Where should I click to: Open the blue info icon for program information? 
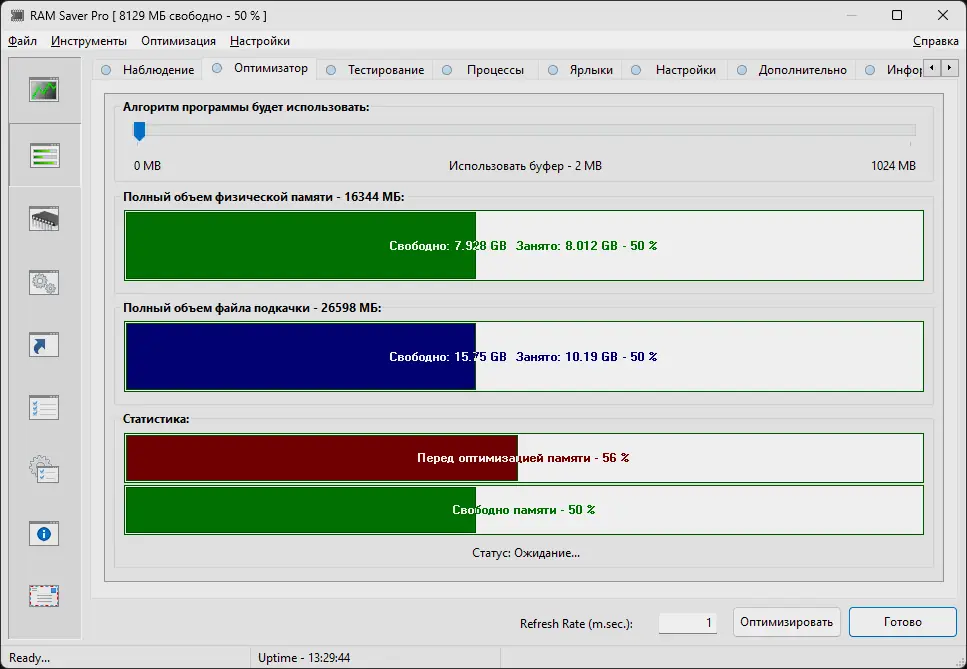tap(43, 535)
